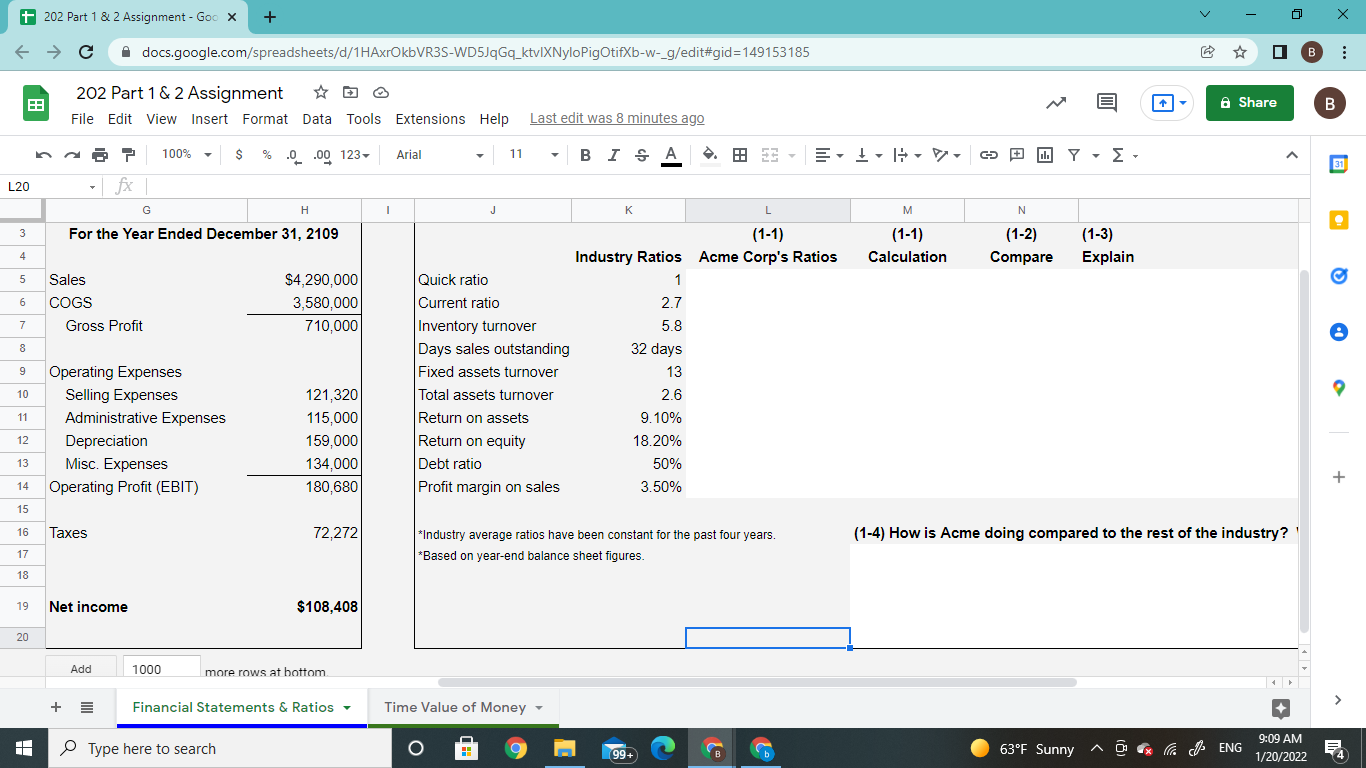Toggle bold formatting
This screenshot has width=1366, height=768.
(584, 155)
